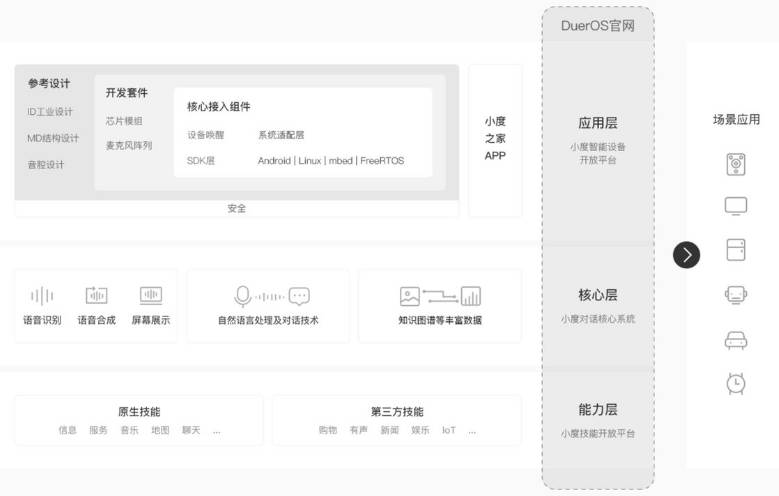Click SDK层 label
The image size is (779, 496).
tap(201, 161)
